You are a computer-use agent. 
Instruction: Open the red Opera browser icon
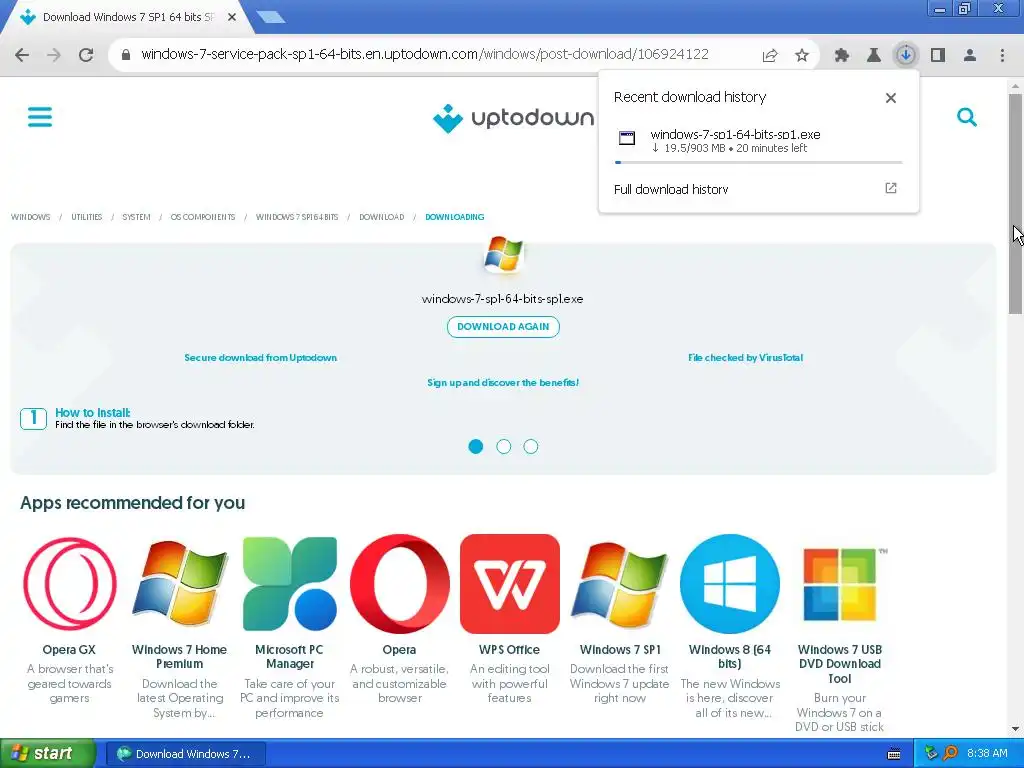[400, 584]
